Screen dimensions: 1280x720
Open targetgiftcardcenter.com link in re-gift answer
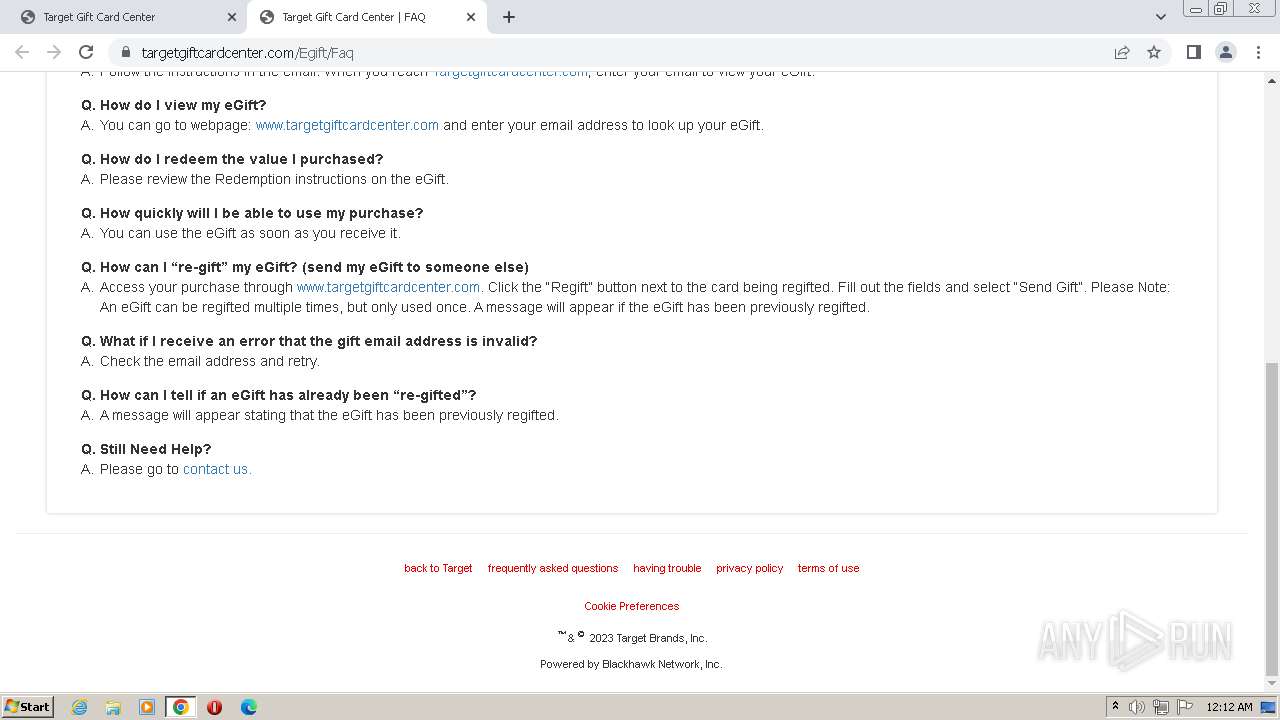click(x=389, y=287)
